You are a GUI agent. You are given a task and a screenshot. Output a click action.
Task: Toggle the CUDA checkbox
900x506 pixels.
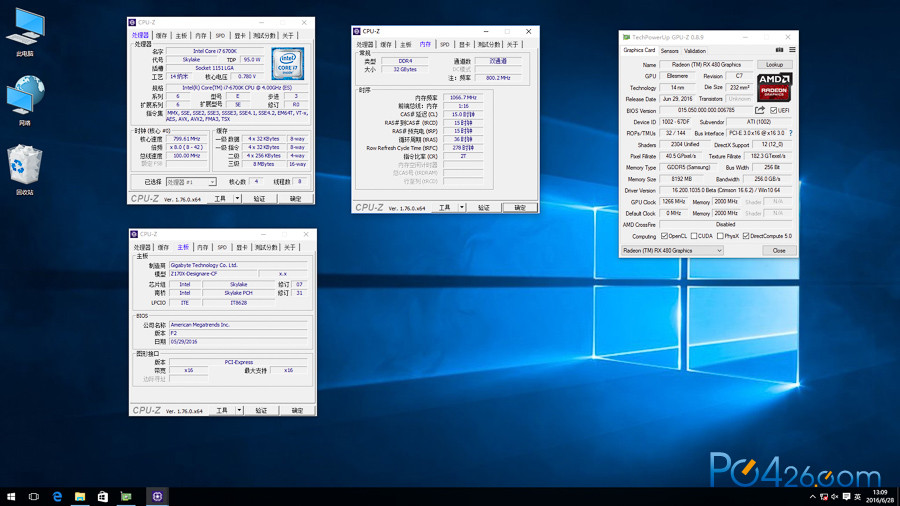point(694,236)
